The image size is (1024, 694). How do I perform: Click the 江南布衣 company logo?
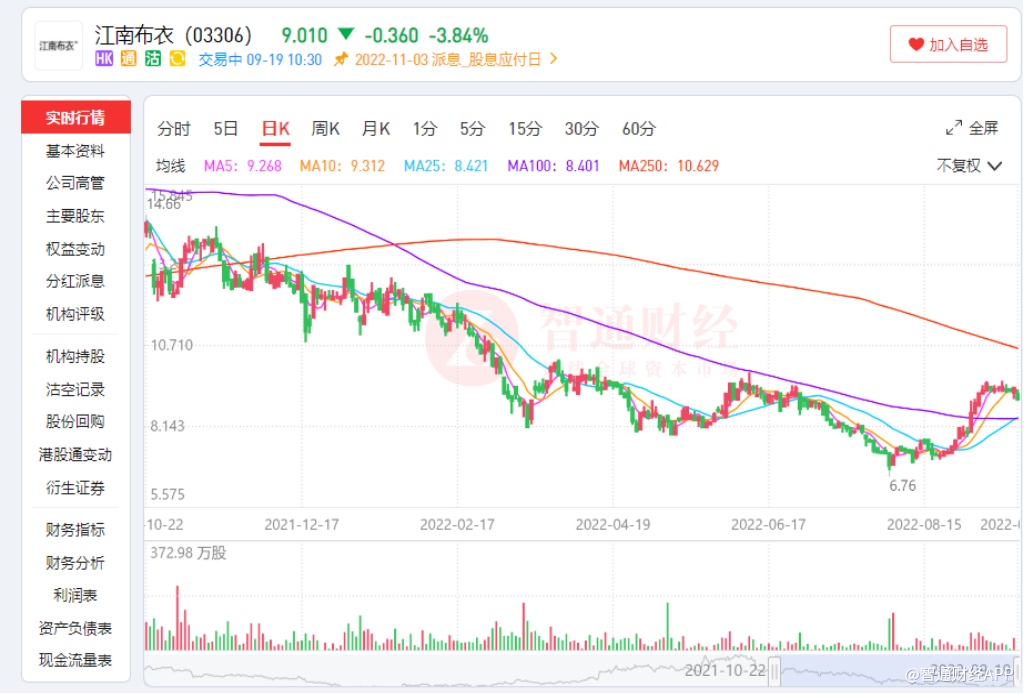point(59,46)
